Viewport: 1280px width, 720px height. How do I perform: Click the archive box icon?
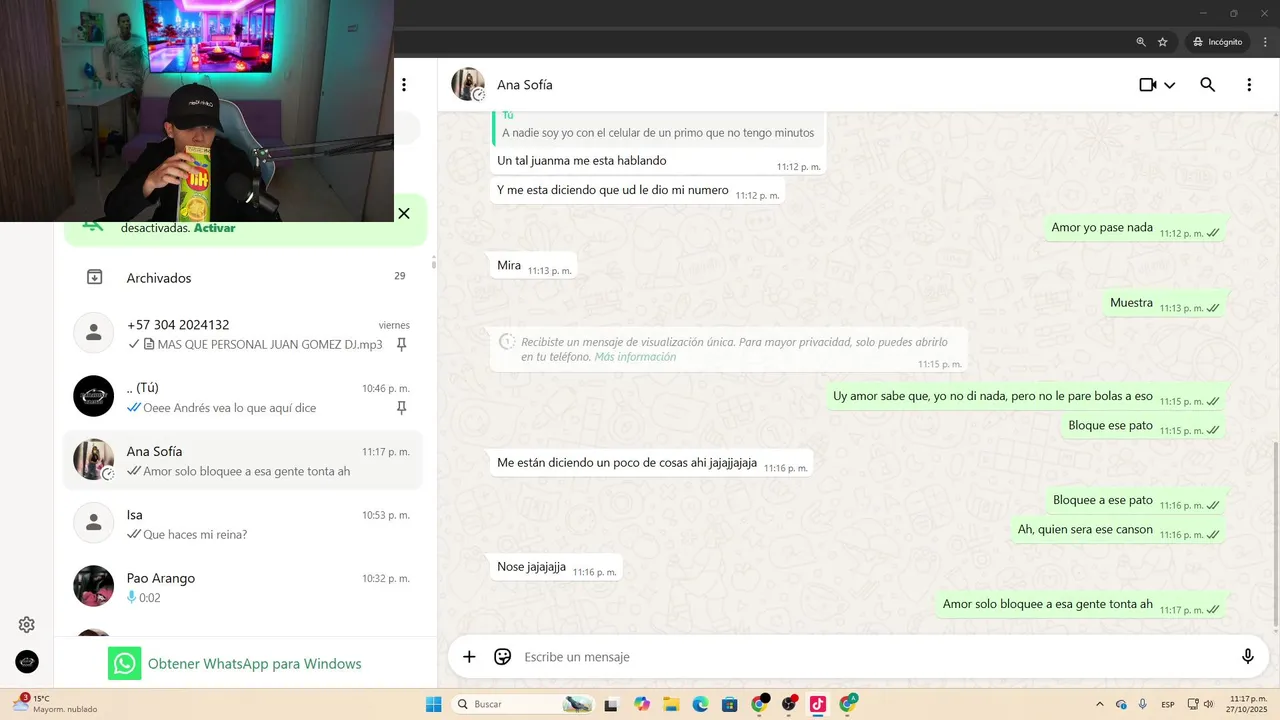coord(94,277)
